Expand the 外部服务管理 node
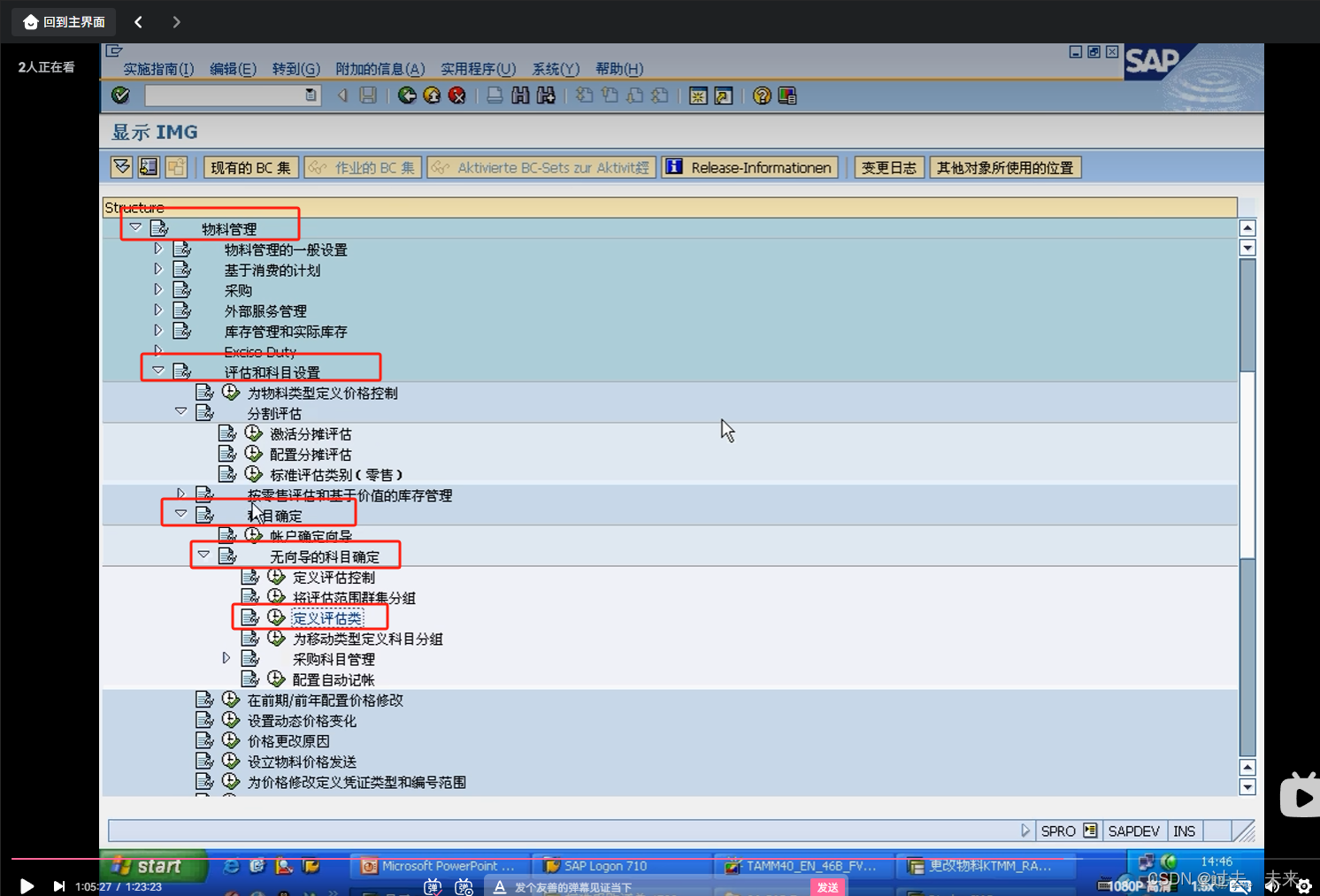 pyautogui.click(x=158, y=310)
